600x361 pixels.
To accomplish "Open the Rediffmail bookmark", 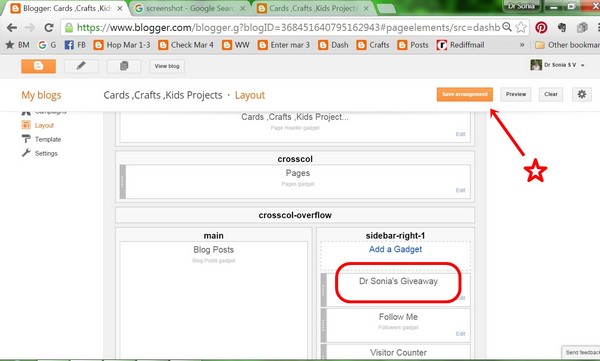I will tap(461, 45).
